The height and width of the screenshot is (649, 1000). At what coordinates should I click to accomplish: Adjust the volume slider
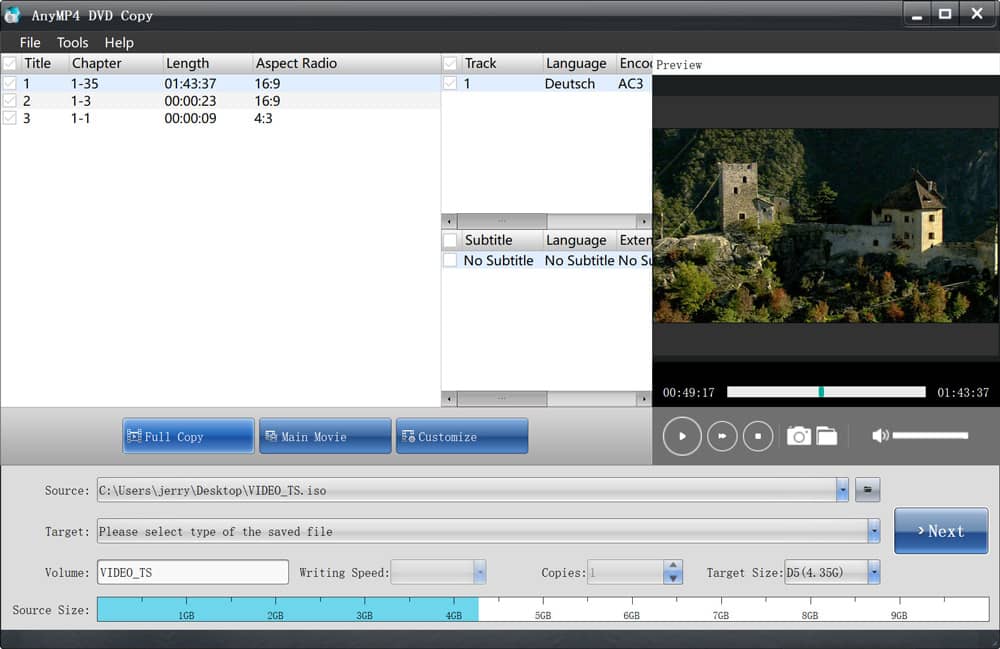930,436
